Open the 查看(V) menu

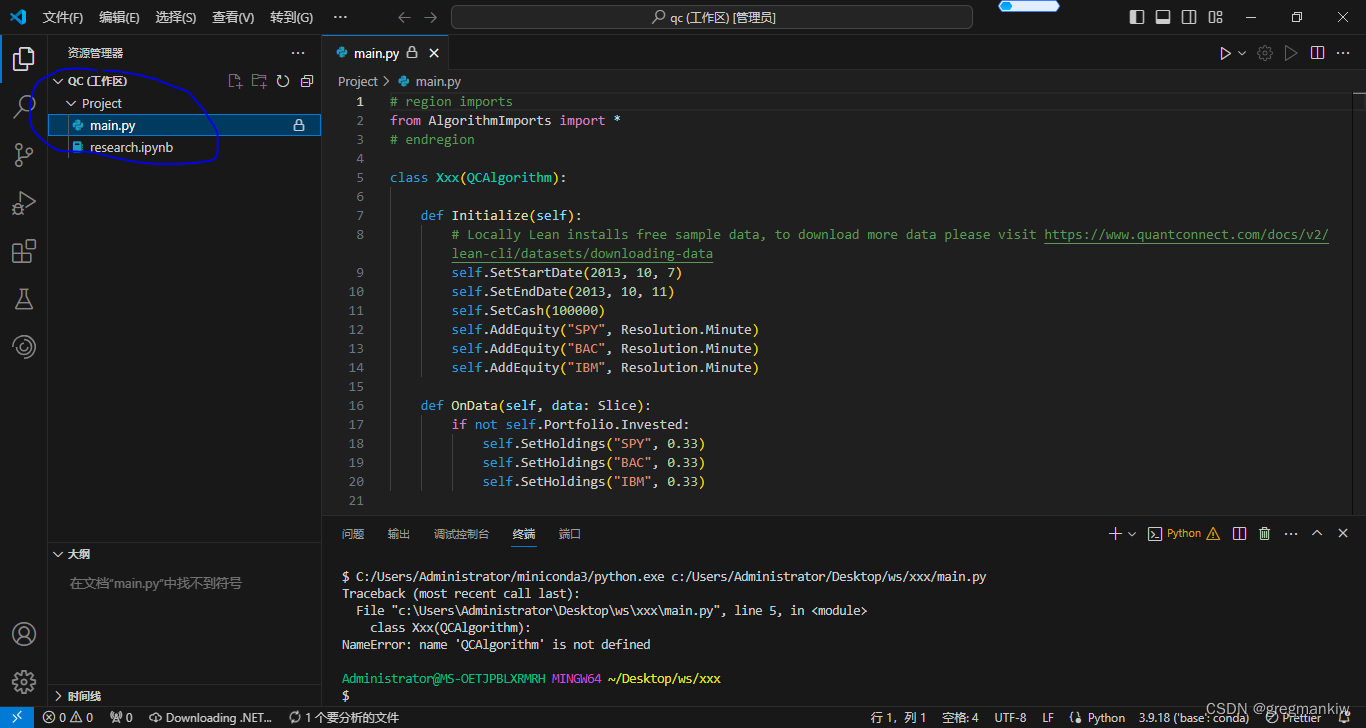[x=233, y=17]
